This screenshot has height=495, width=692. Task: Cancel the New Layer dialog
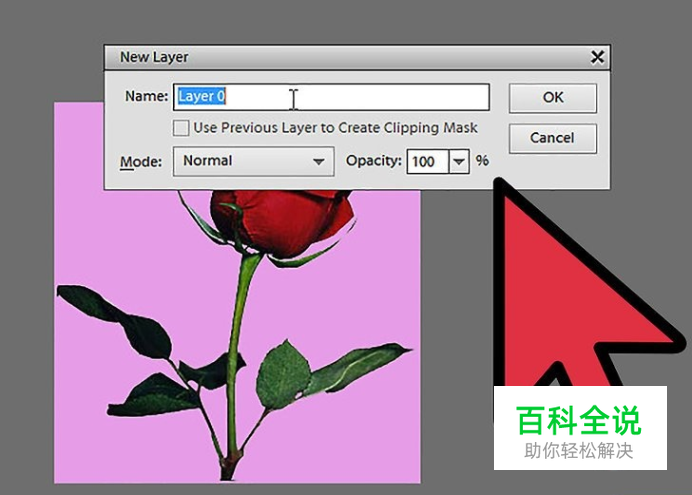click(x=553, y=139)
